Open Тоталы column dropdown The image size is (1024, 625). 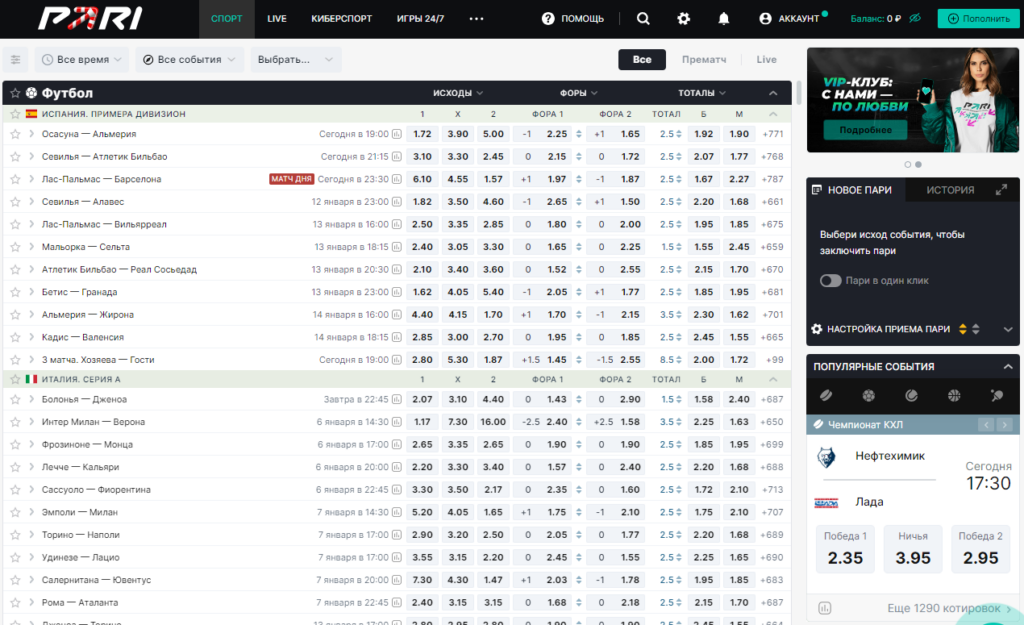tap(702, 93)
